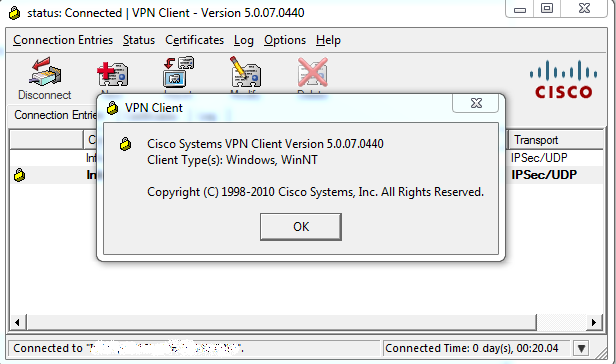The height and width of the screenshot is (364, 616).
Task: Select the Connection Entries tab
Action: coord(54,115)
